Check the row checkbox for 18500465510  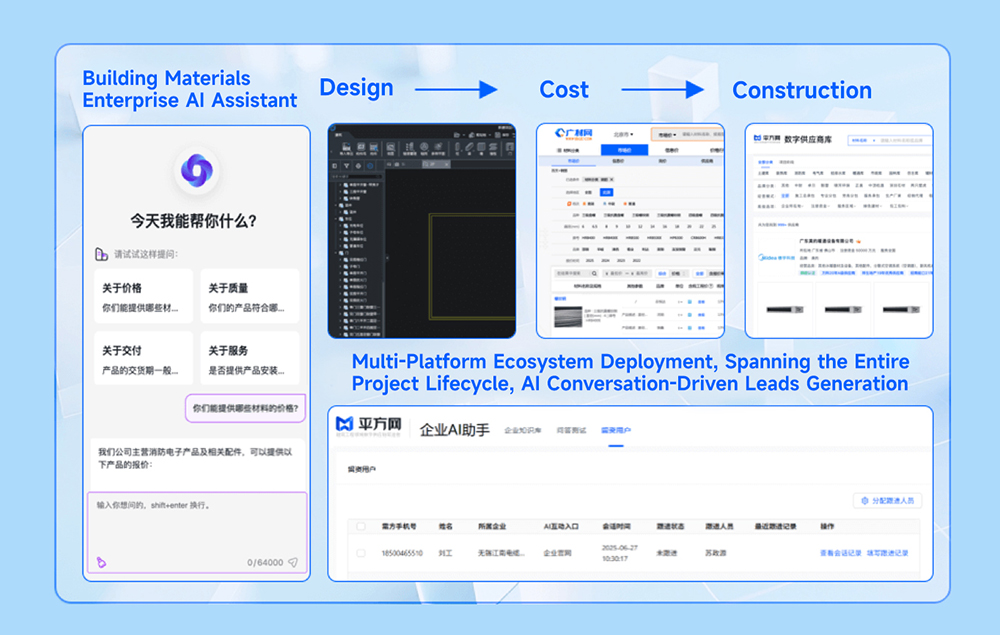(x=360, y=553)
